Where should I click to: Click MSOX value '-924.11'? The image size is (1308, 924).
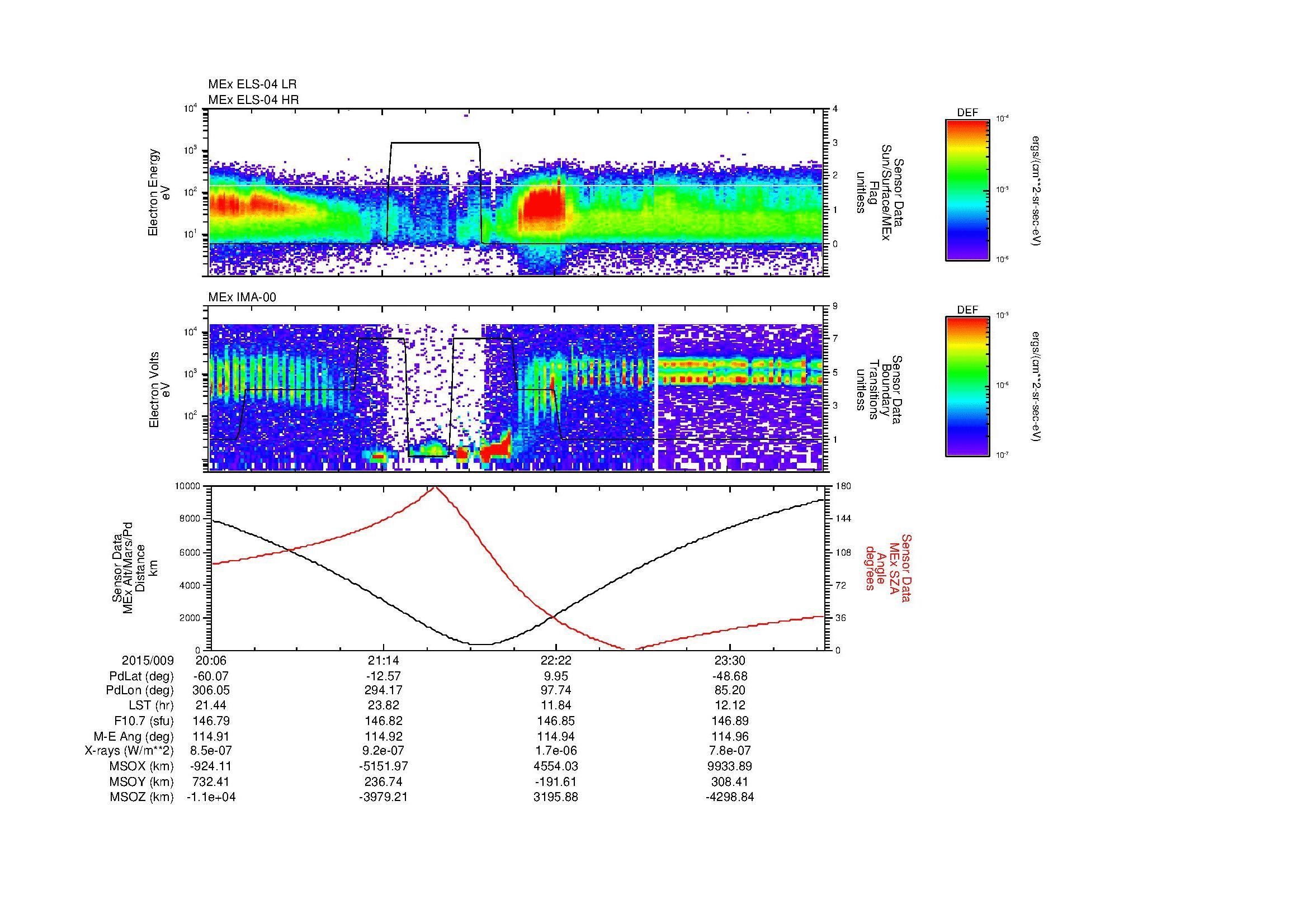click(212, 766)
